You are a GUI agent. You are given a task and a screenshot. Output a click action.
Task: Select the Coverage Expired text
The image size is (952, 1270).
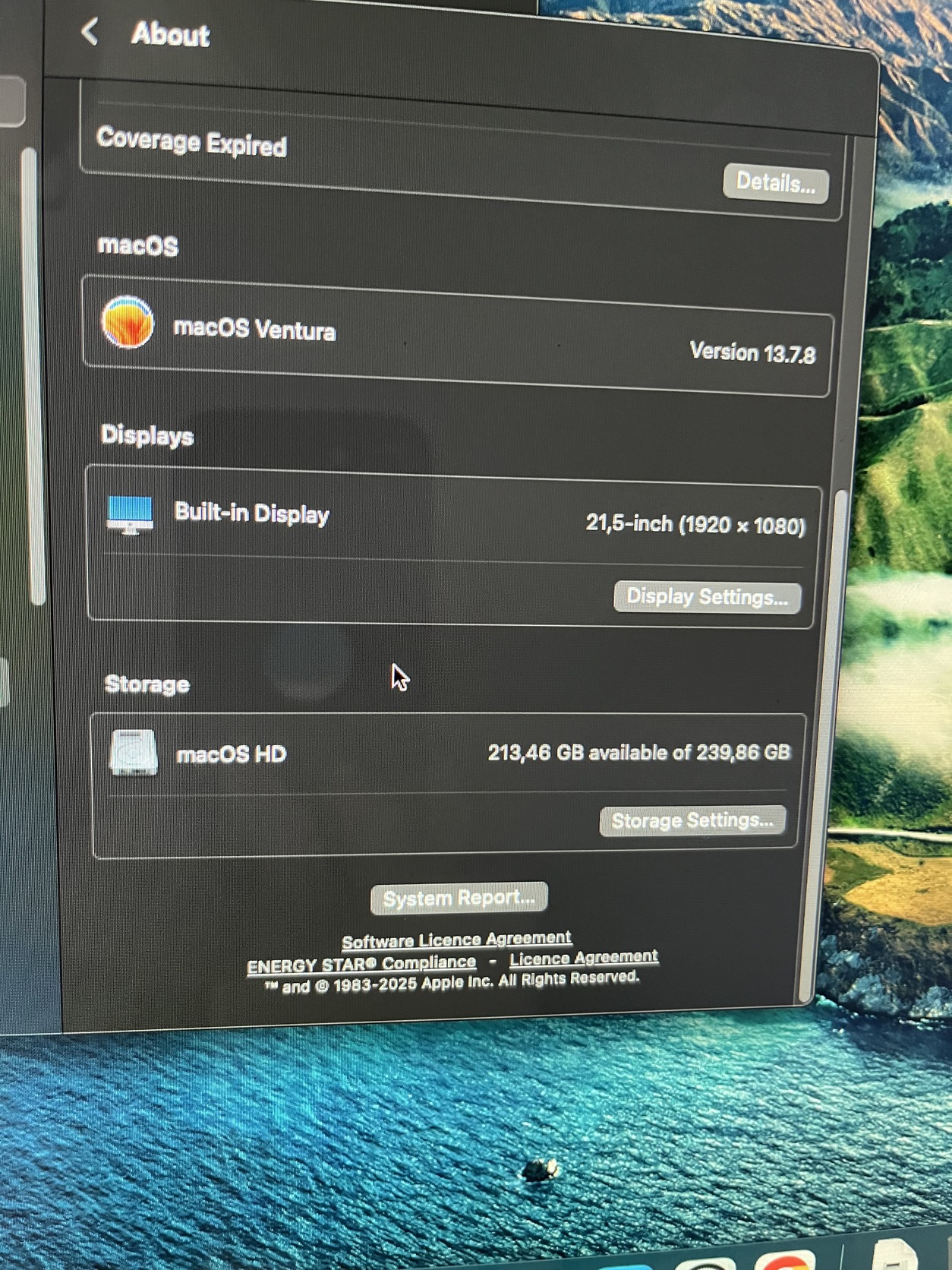click(191, 142)
